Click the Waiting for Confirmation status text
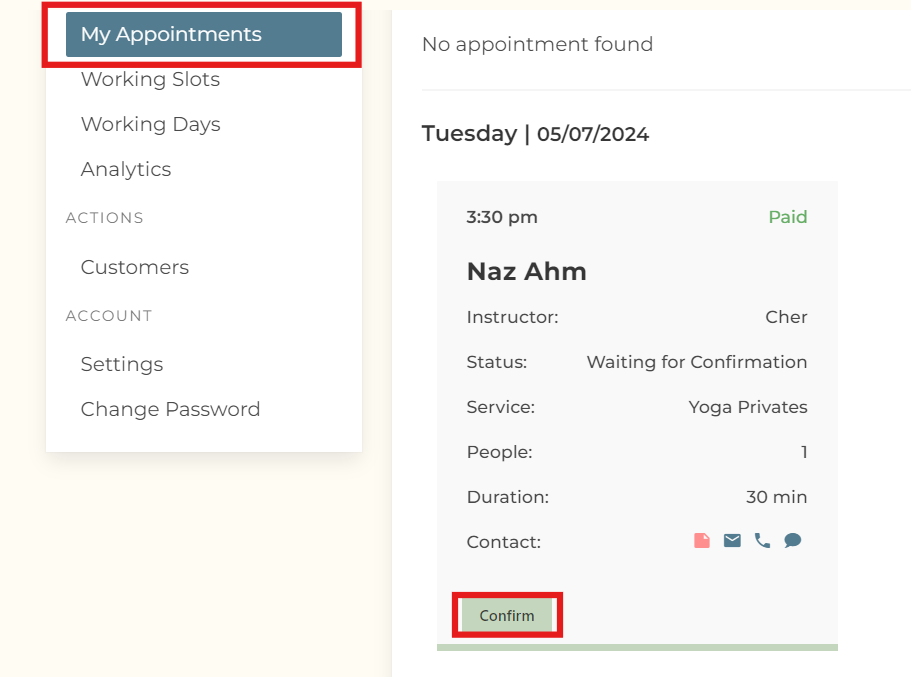The width and height of the screenshot is (911, 677). click(696, 363)
